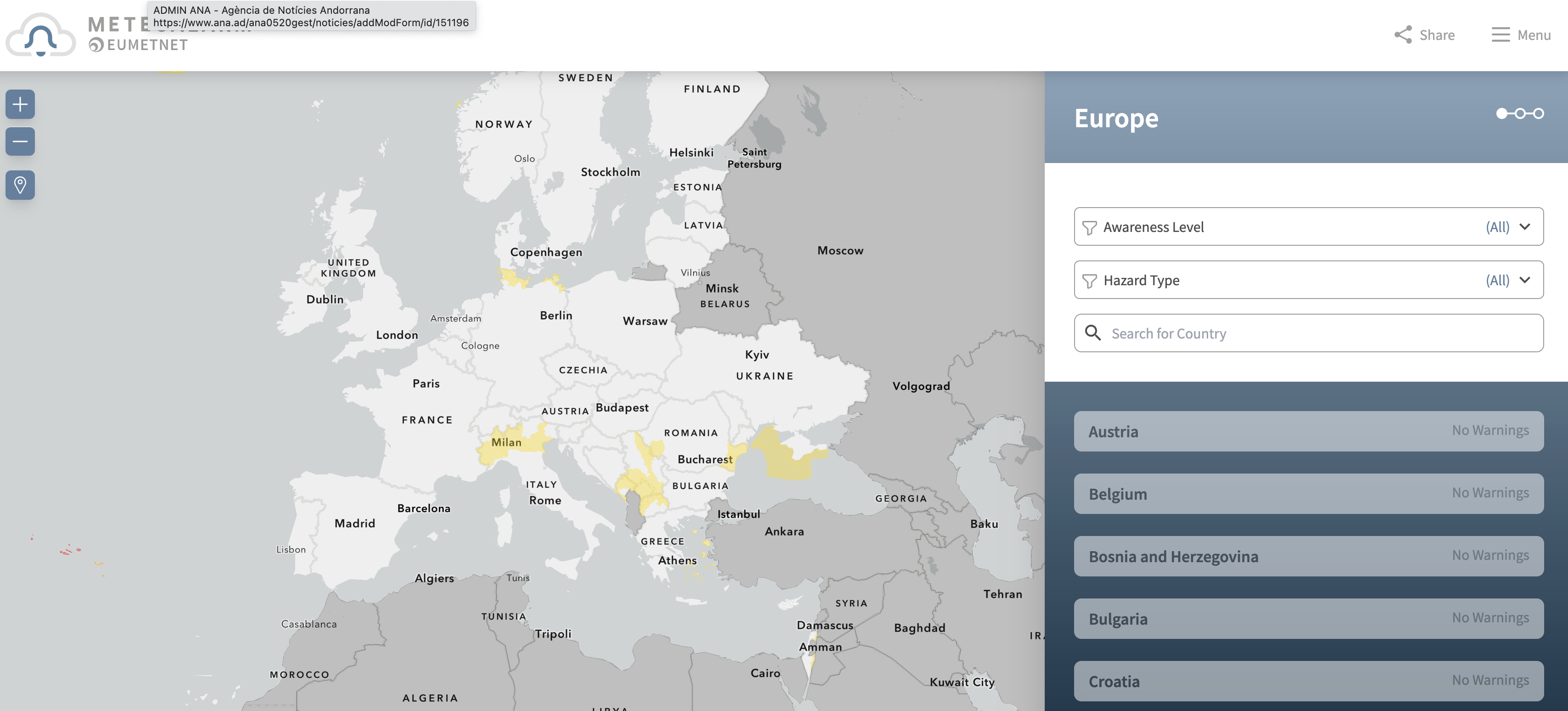Screen dimensions: 1568x711
Task: Click the Share icon in header
Action: coord(1403,35)
